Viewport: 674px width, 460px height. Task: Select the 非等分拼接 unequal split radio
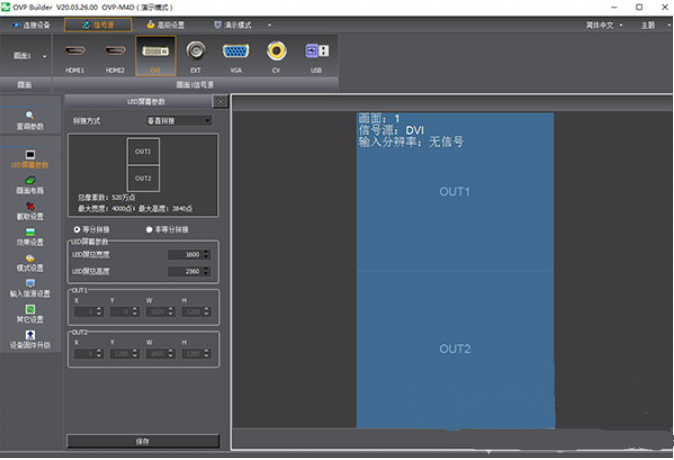[167, 230]
